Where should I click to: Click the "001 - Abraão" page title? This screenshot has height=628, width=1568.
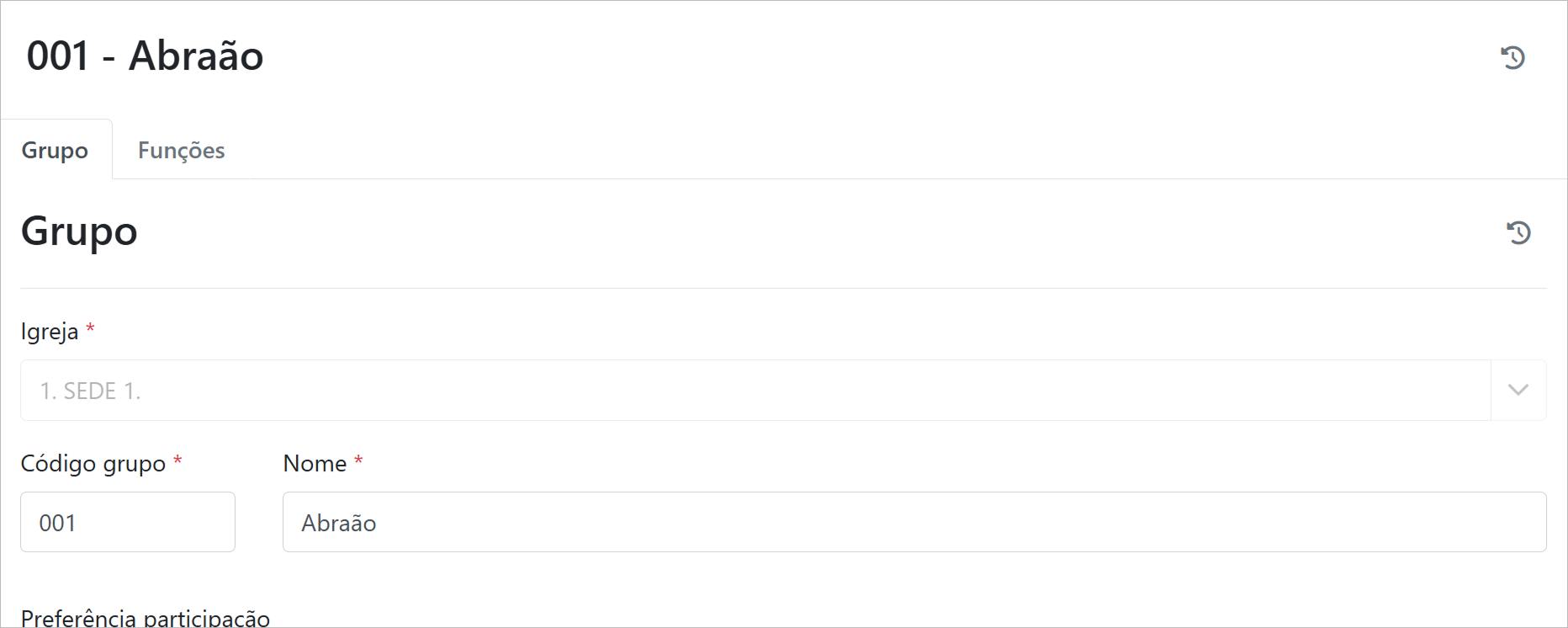click(145, 56)
